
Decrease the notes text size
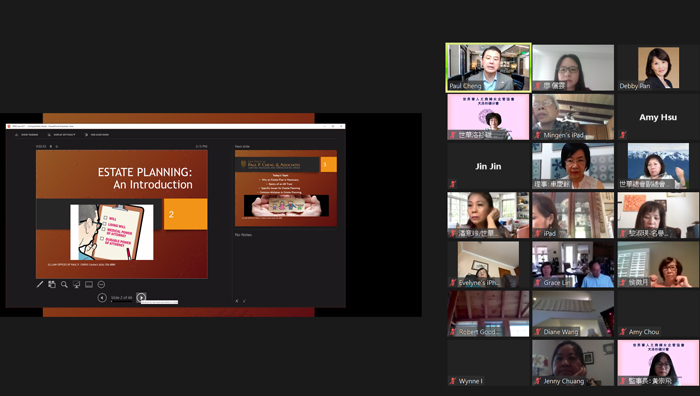click(244, 301)
